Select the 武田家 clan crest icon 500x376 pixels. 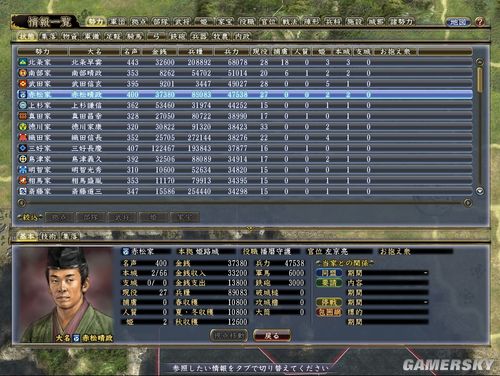pyautogui.click(x=22, y=84)
